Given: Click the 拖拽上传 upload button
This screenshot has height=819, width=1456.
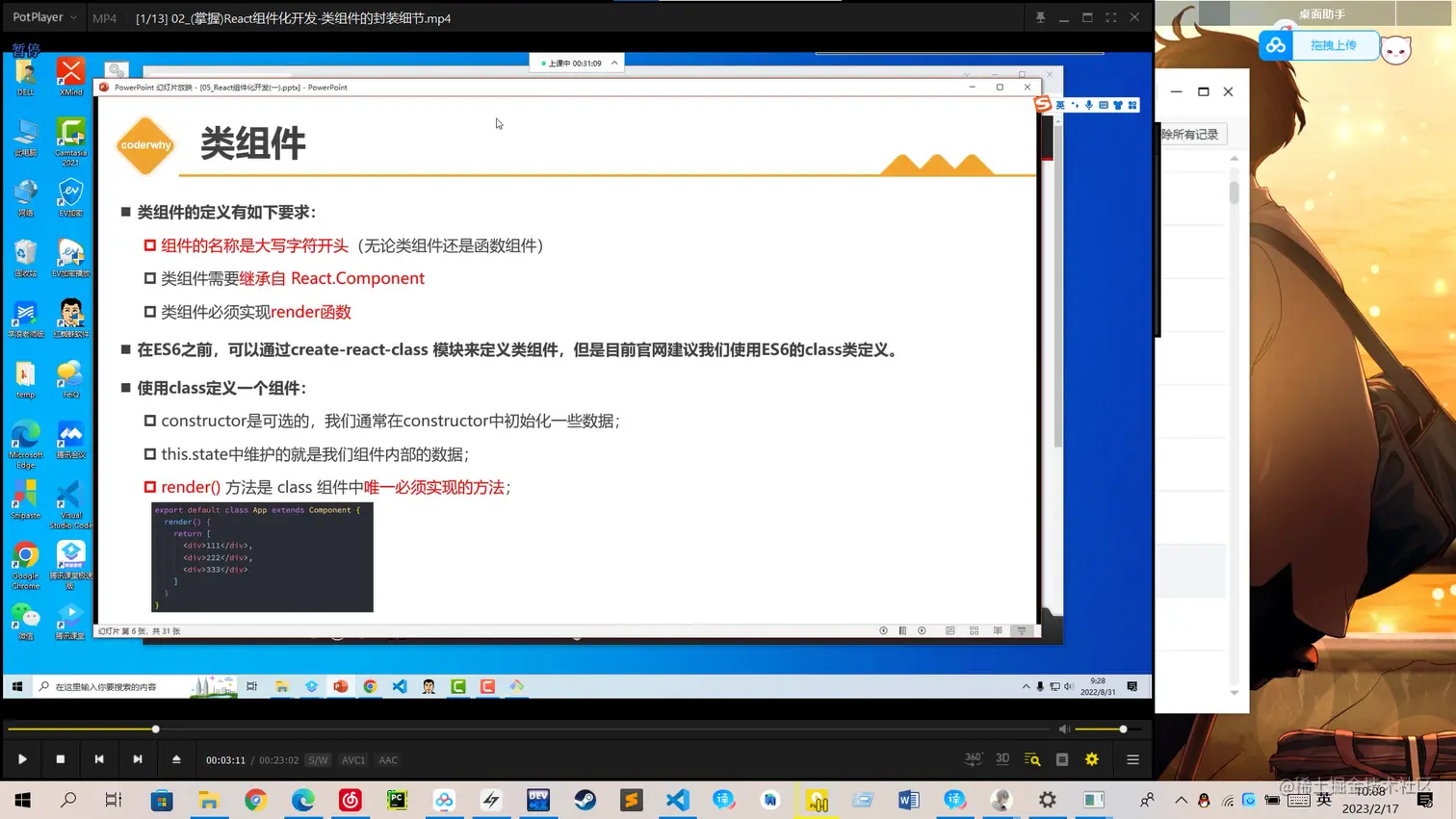Looking at the screenshot, I should [1334, 45].
